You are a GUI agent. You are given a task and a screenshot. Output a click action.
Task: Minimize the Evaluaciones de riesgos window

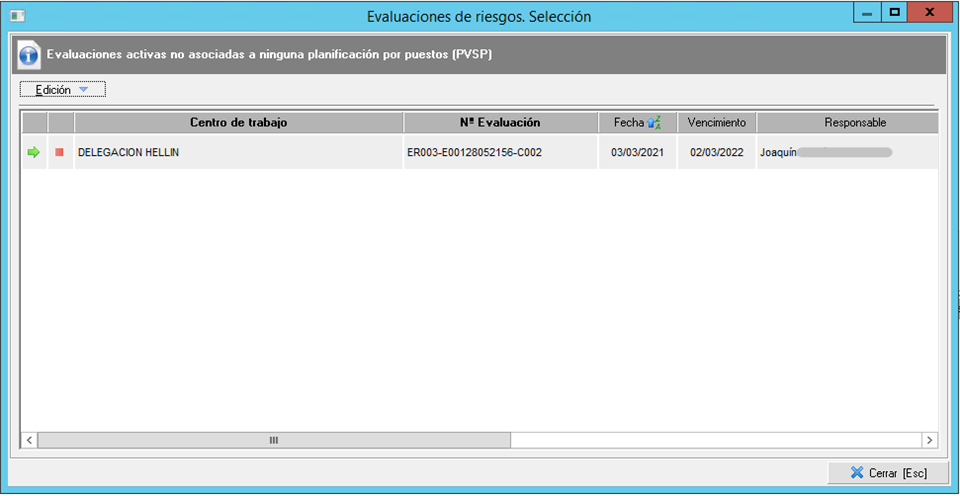866,13
